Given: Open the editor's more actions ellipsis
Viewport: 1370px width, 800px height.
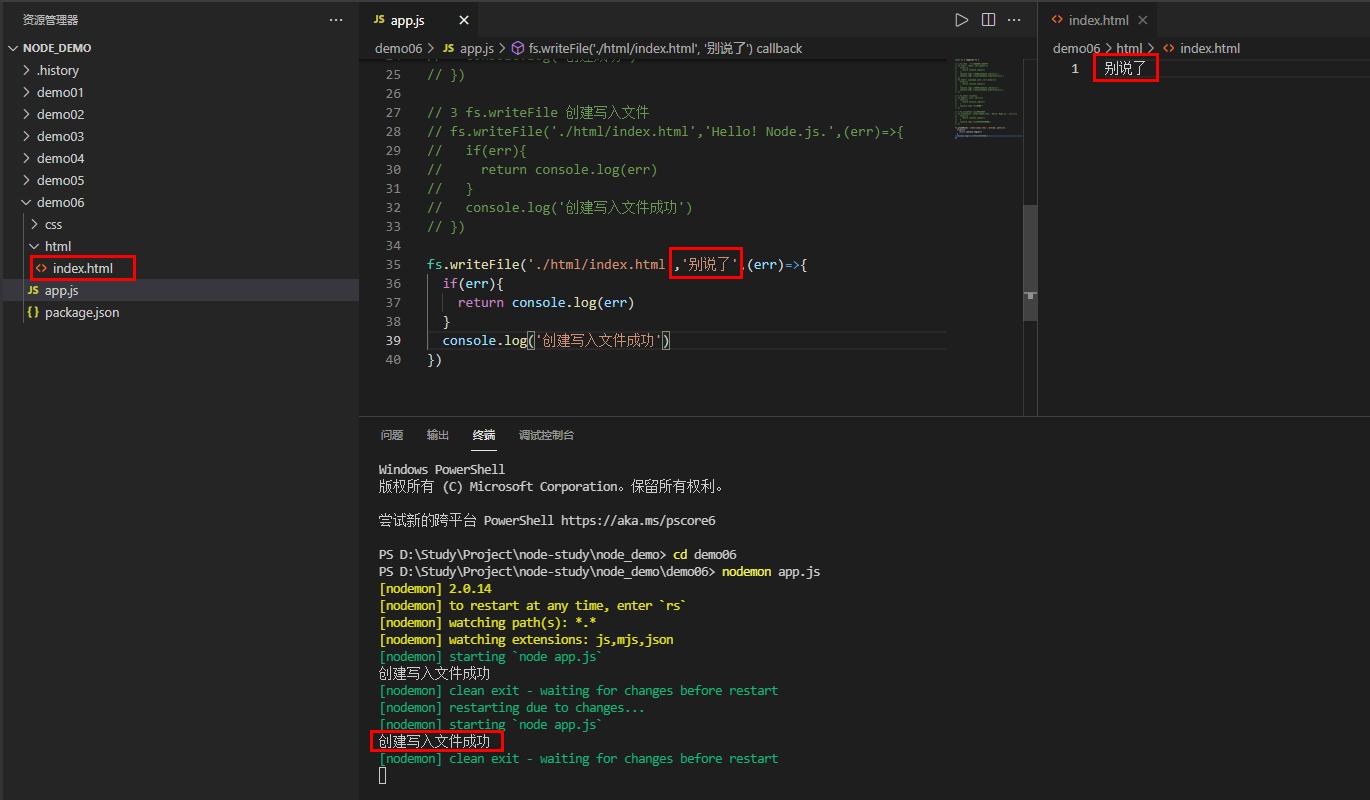Looking at the screenshot, I should (x=1014, y=19).
